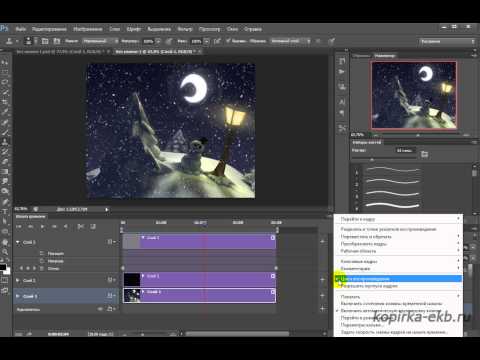This screenshot has height=360, width=480.
Task: Collapse the expanded top timeline layer
Action: coord(18,242)
